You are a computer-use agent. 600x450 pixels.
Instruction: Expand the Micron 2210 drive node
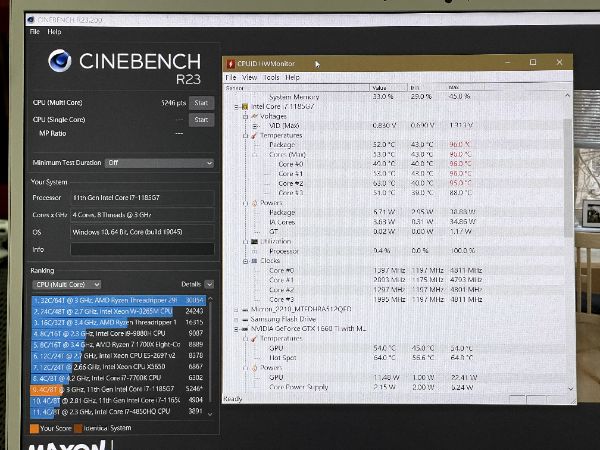point(236,310)
